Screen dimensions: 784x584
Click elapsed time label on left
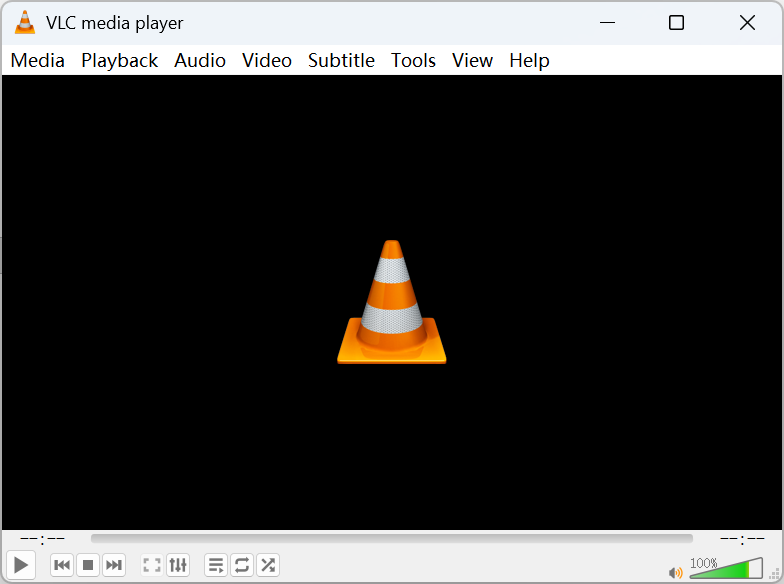click(42, 539)
